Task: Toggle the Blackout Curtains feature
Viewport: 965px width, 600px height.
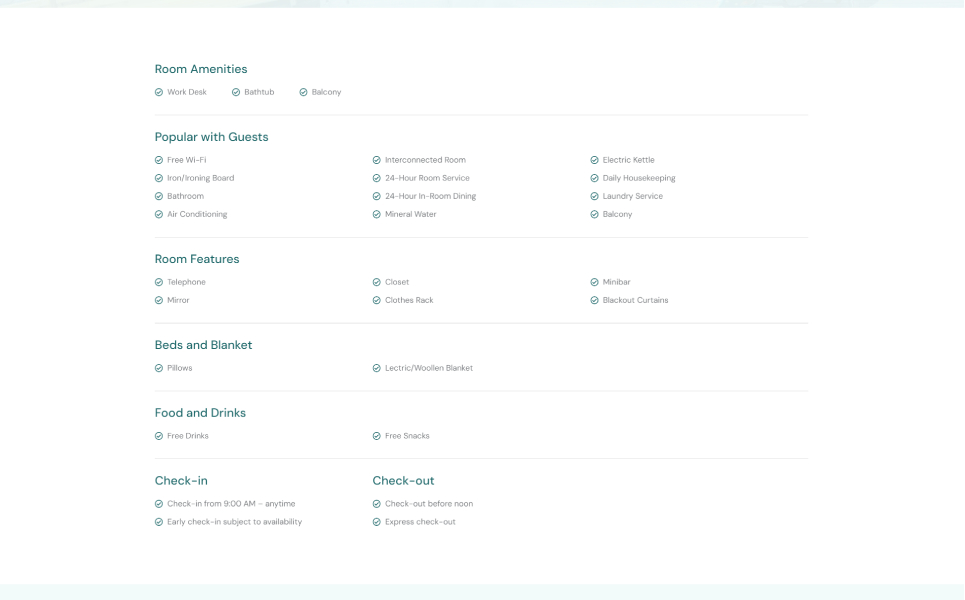Action: (634, 300)
